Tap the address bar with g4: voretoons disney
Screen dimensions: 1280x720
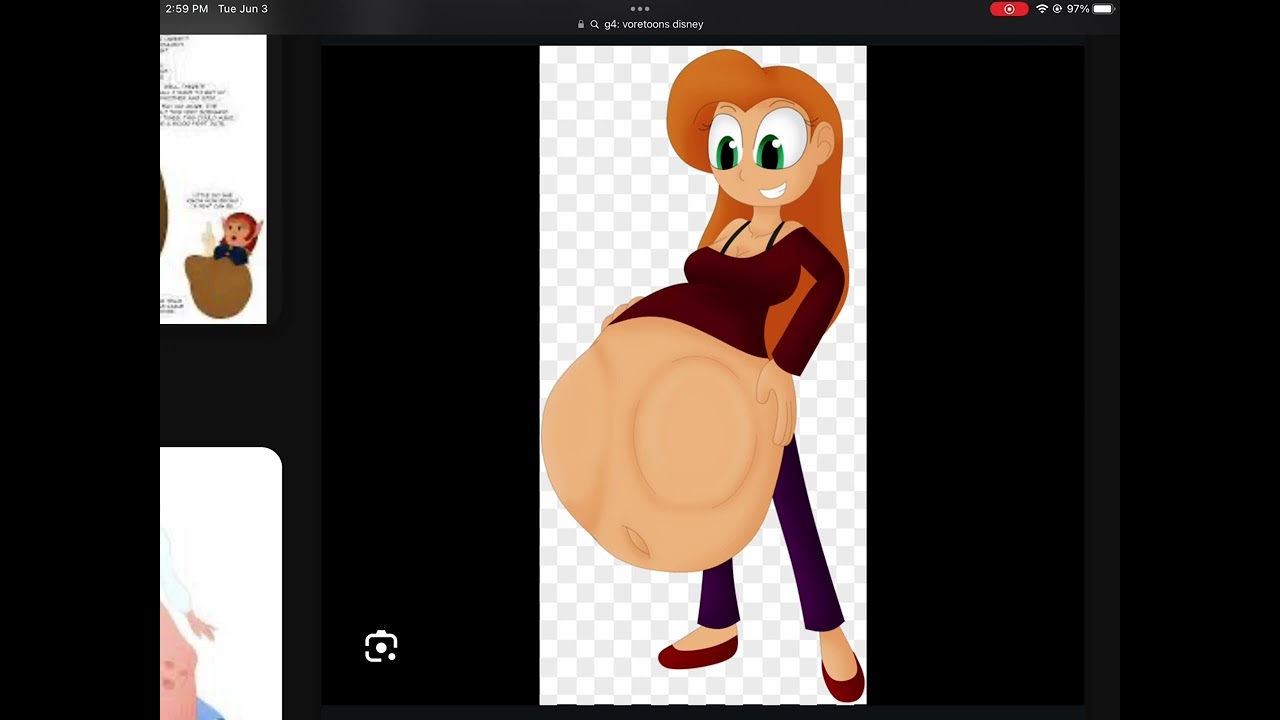pos(640,24)
